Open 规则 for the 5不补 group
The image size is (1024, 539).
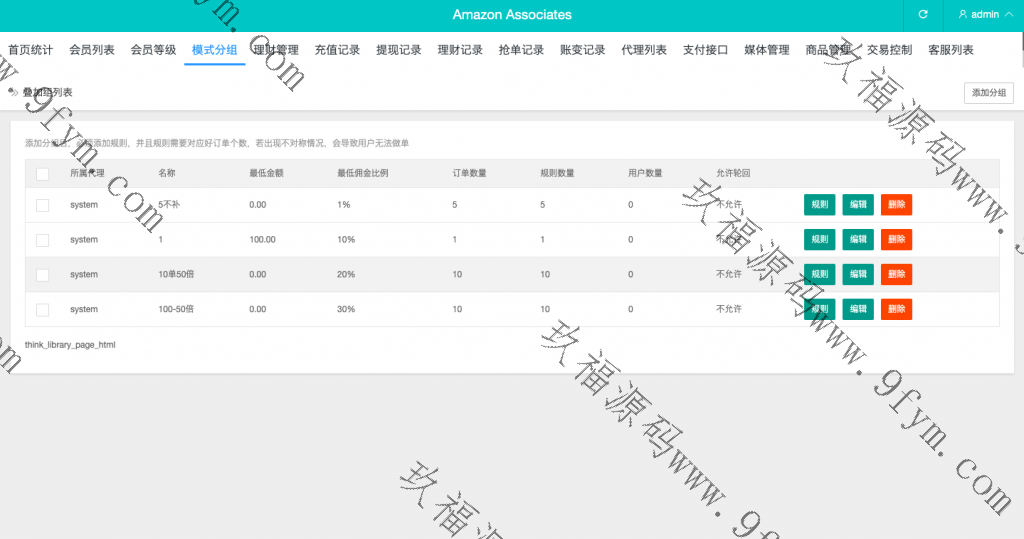click(819, 205)
